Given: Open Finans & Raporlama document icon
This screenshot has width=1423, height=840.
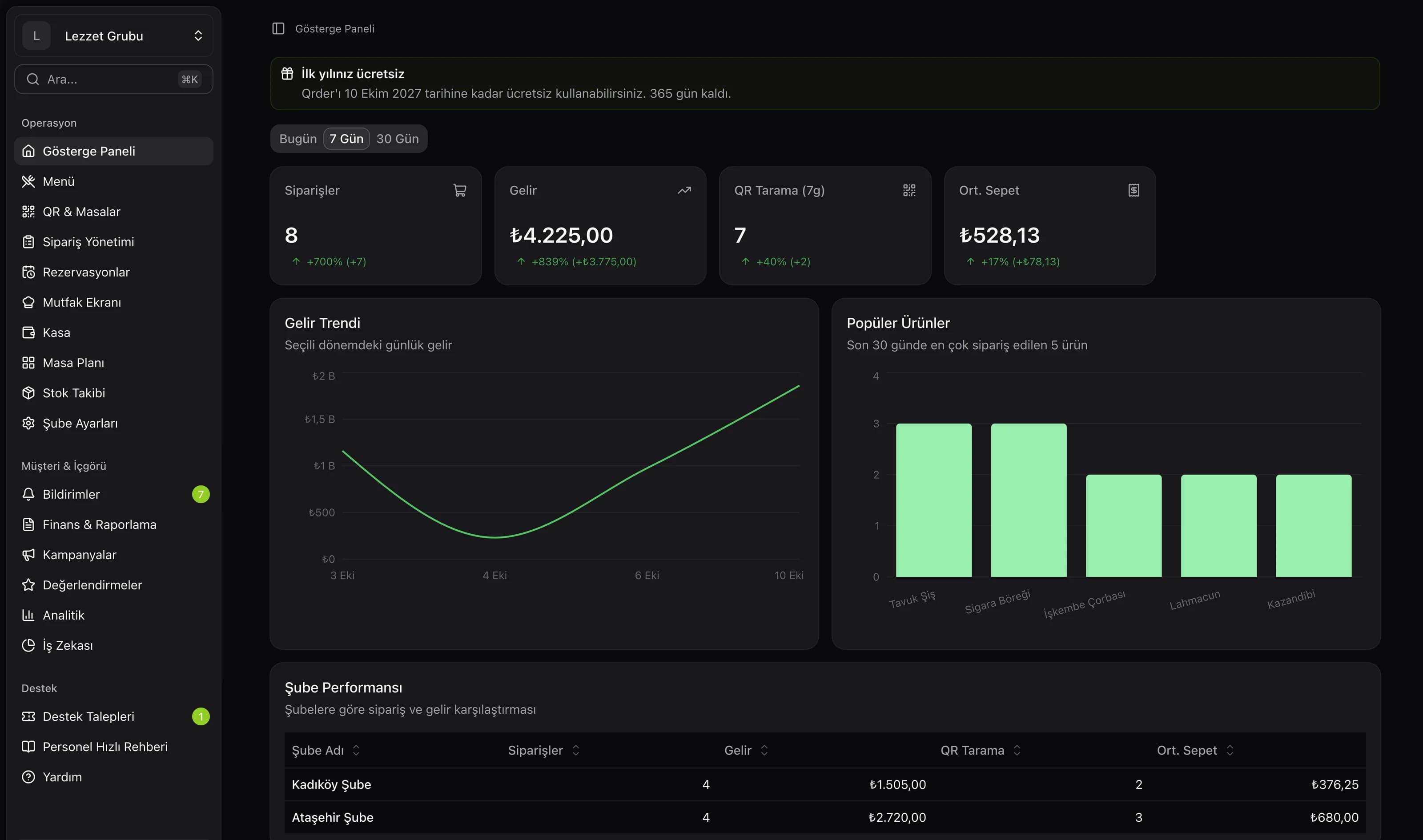Looking at the screenshot, I should pyautogui.click(x=28, y=525).
